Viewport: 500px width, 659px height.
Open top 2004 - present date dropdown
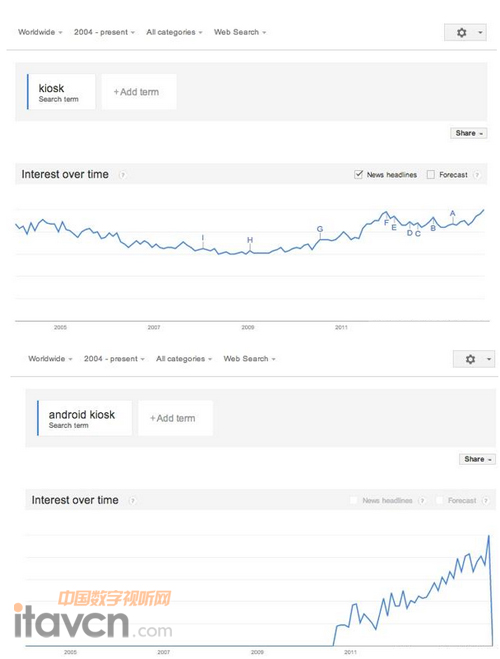tap(104, 32)
